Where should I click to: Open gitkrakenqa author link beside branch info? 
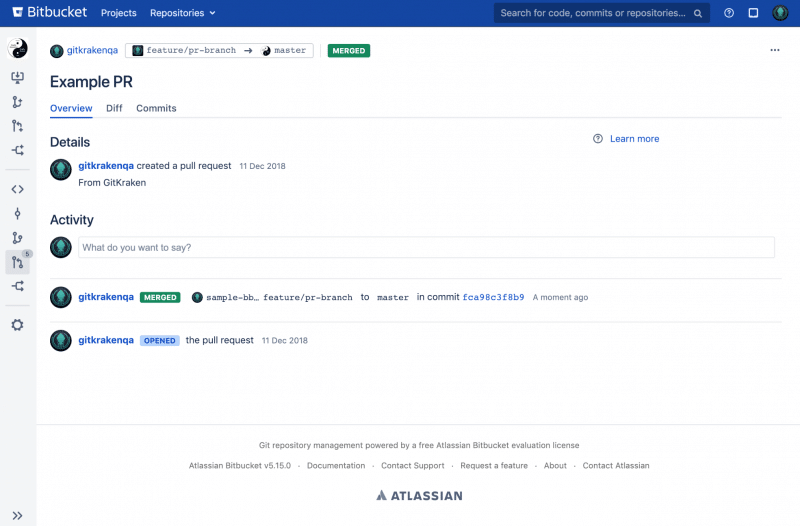[x=92, y=50]
